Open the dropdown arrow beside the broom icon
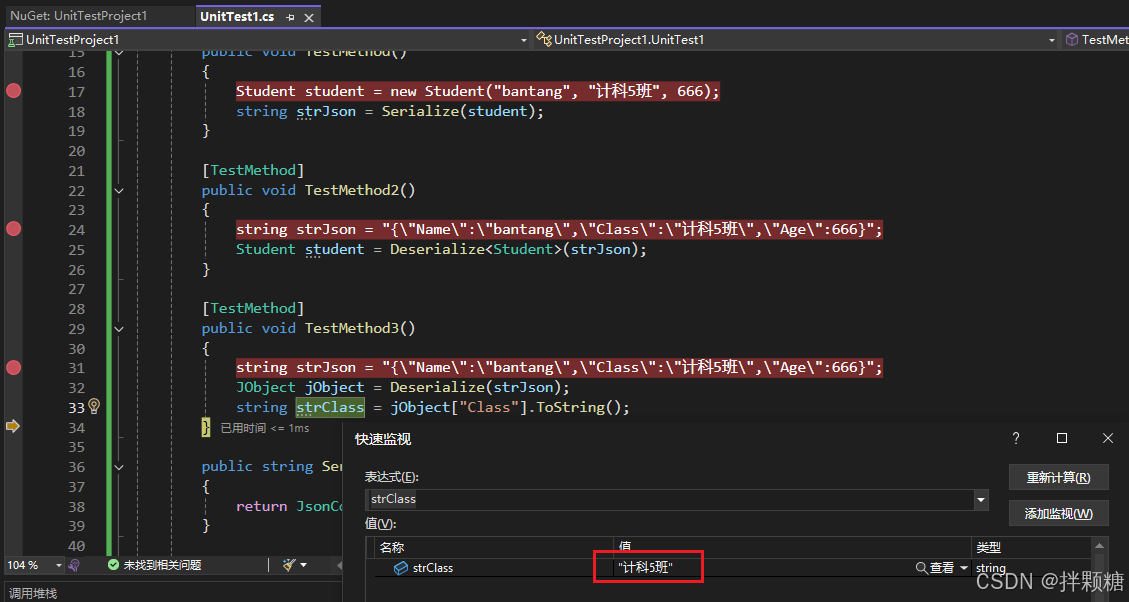1129x602 pixels. pyautogui.click(x=303, y=565)
